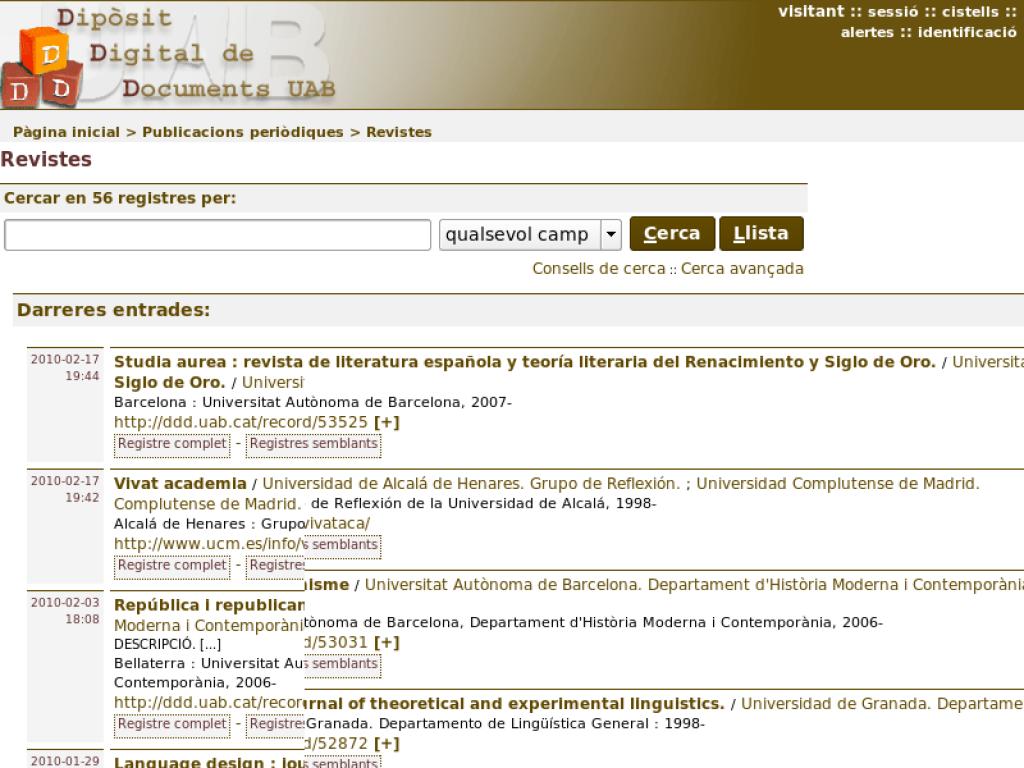Screen dimensions: 1024x768
Task: Open the 'Consells de cerca' link
Action: point(598,268)
